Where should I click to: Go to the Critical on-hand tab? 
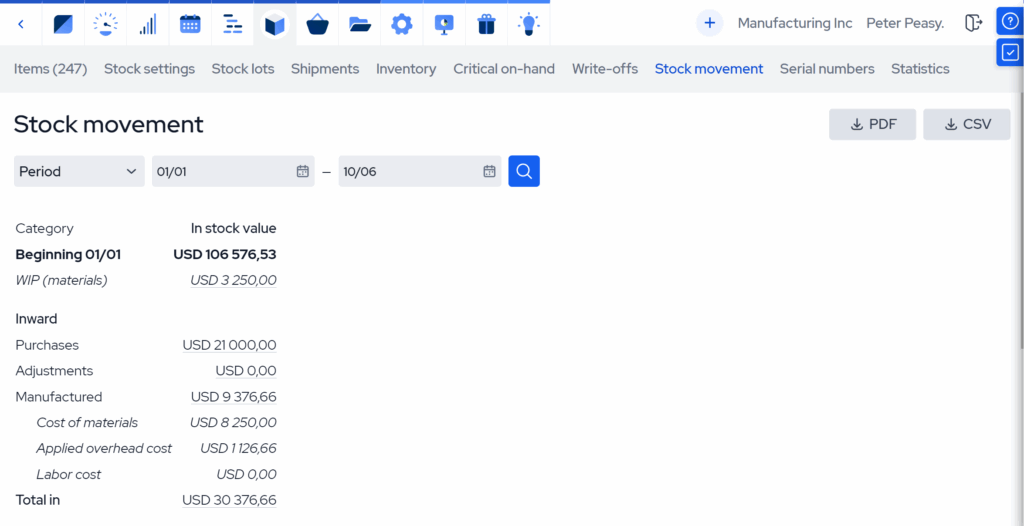pos(504,69)
